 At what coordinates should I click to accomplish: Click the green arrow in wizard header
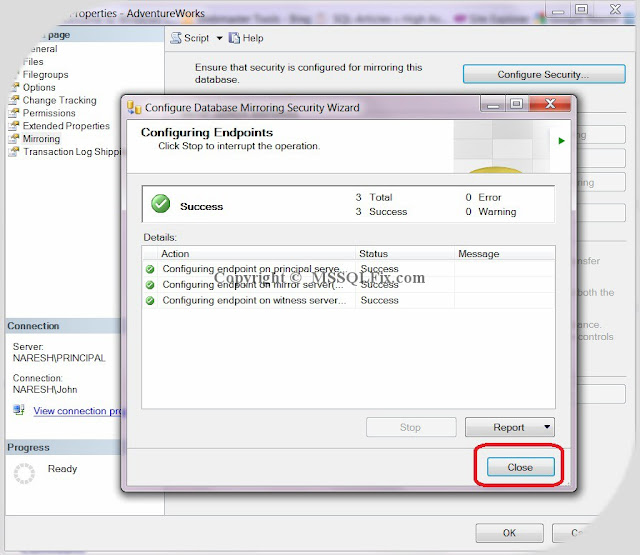pos(562,141)
